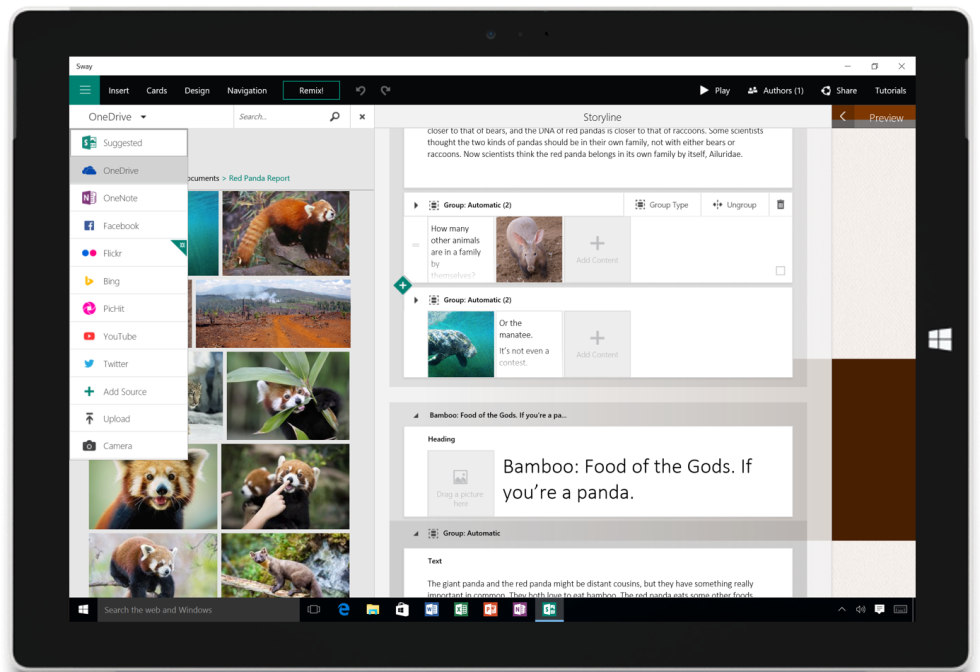The image size is (980, 672).
Task: Collapse the Bamboo heading section
Action: tap(416, 415)
